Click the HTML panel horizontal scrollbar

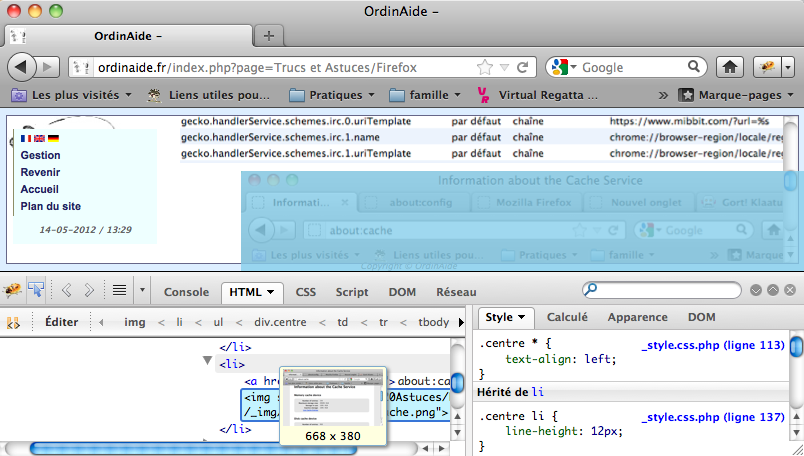[193, 449]
